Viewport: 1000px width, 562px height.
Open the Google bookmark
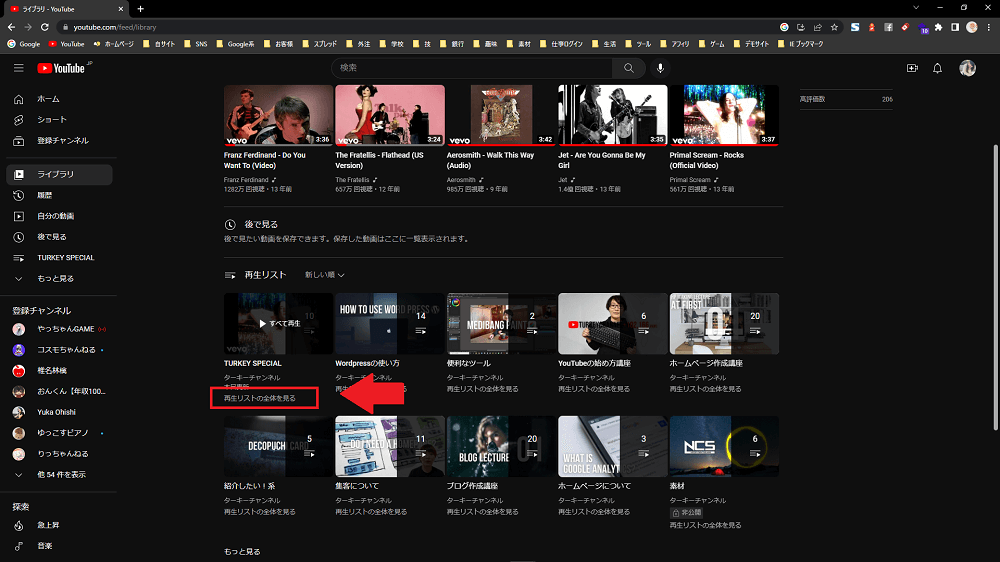[24, 44]
